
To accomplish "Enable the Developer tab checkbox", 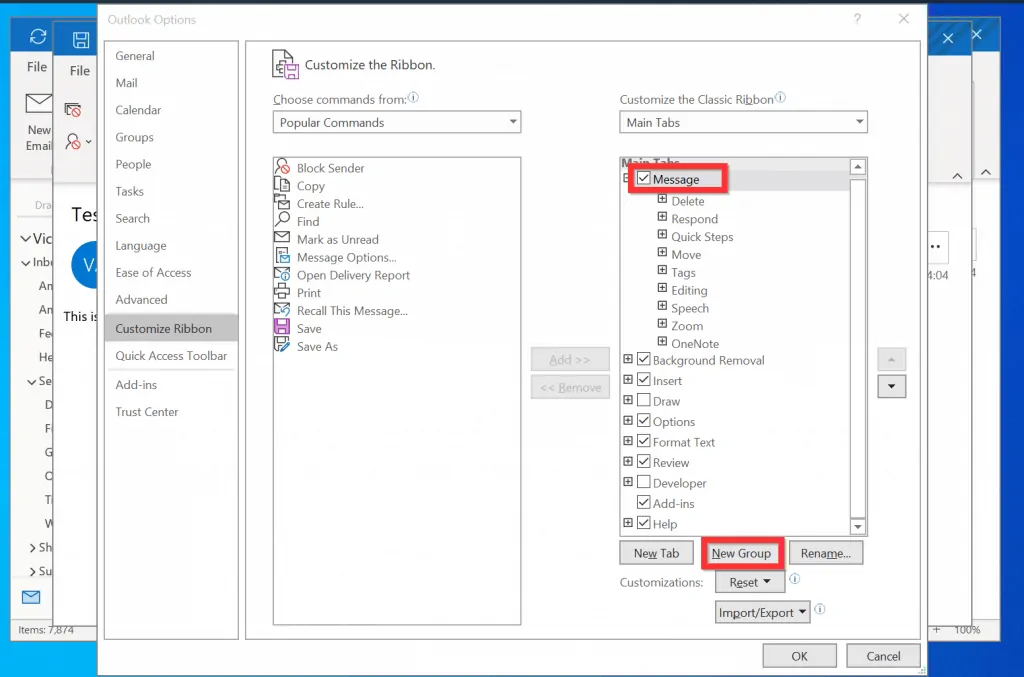I will coord(644,482).
